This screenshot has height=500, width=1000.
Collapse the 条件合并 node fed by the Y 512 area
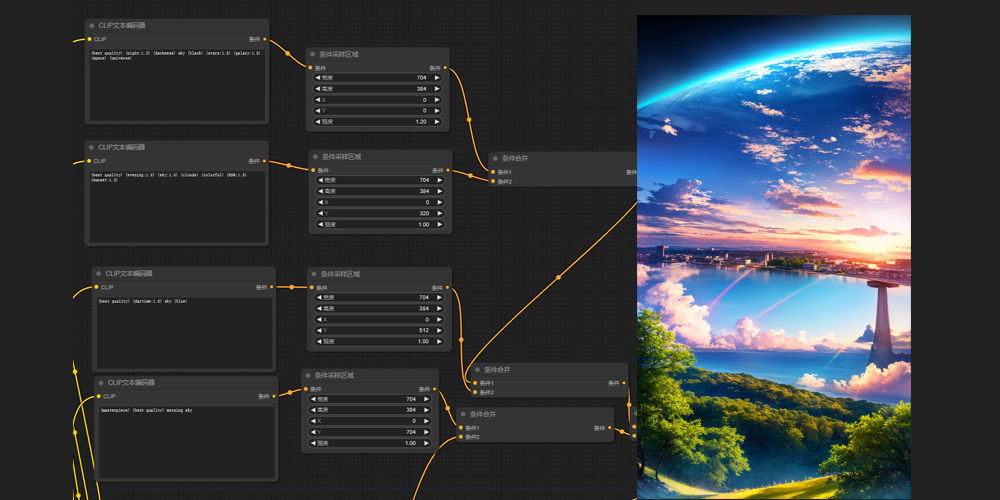(478, 370)
